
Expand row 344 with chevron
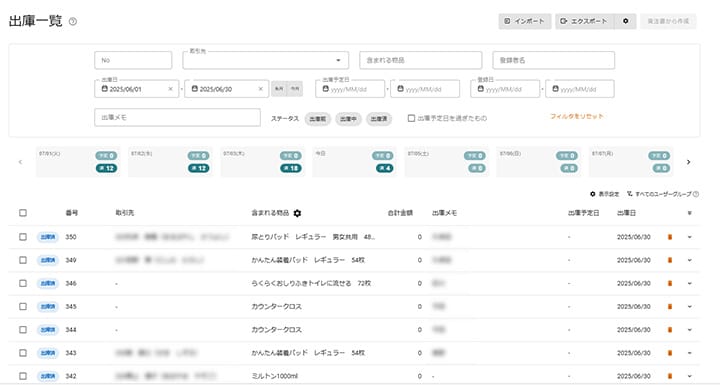(689, 330)
